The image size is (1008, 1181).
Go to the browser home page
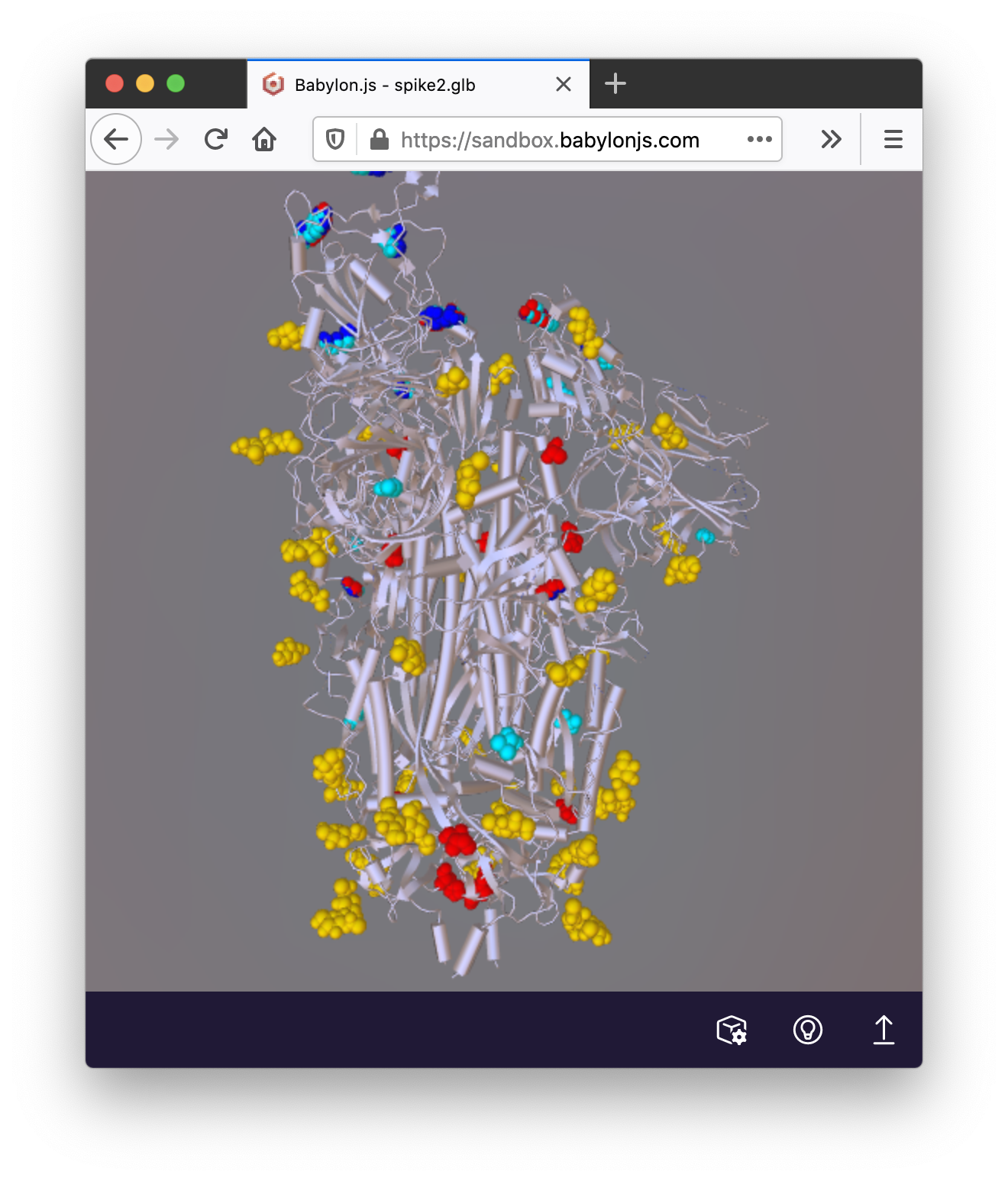point(264,139)
